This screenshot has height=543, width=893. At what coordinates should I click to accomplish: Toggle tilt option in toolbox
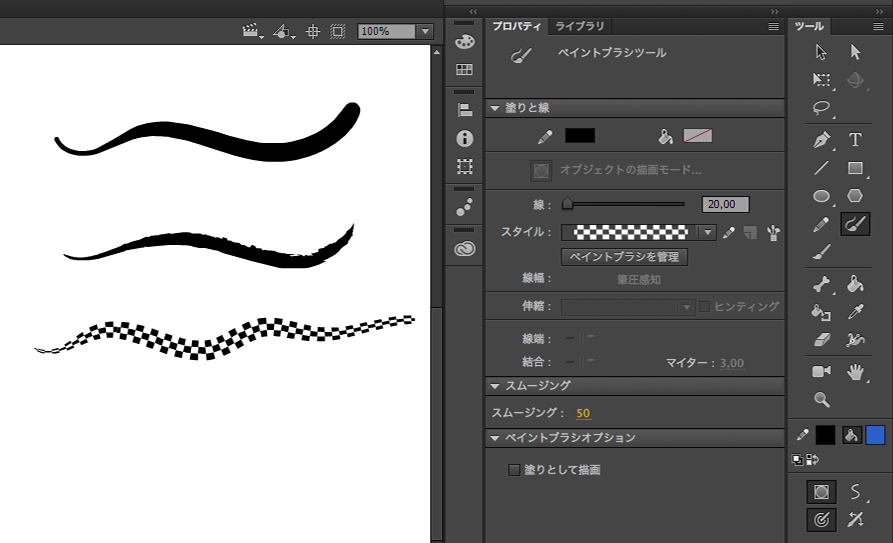pos(855,520)
